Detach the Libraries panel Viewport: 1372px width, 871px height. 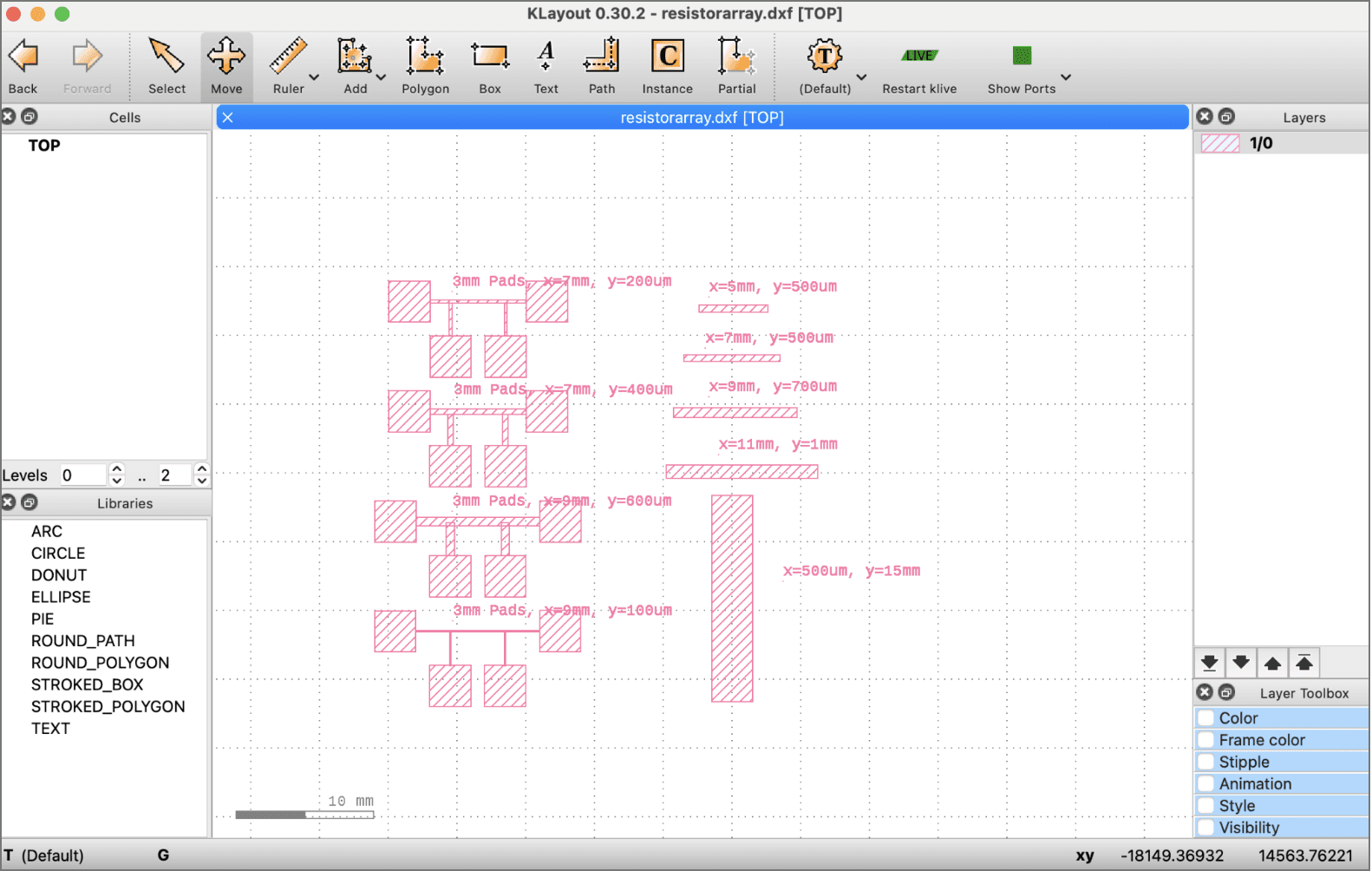(x=29, y=502)
